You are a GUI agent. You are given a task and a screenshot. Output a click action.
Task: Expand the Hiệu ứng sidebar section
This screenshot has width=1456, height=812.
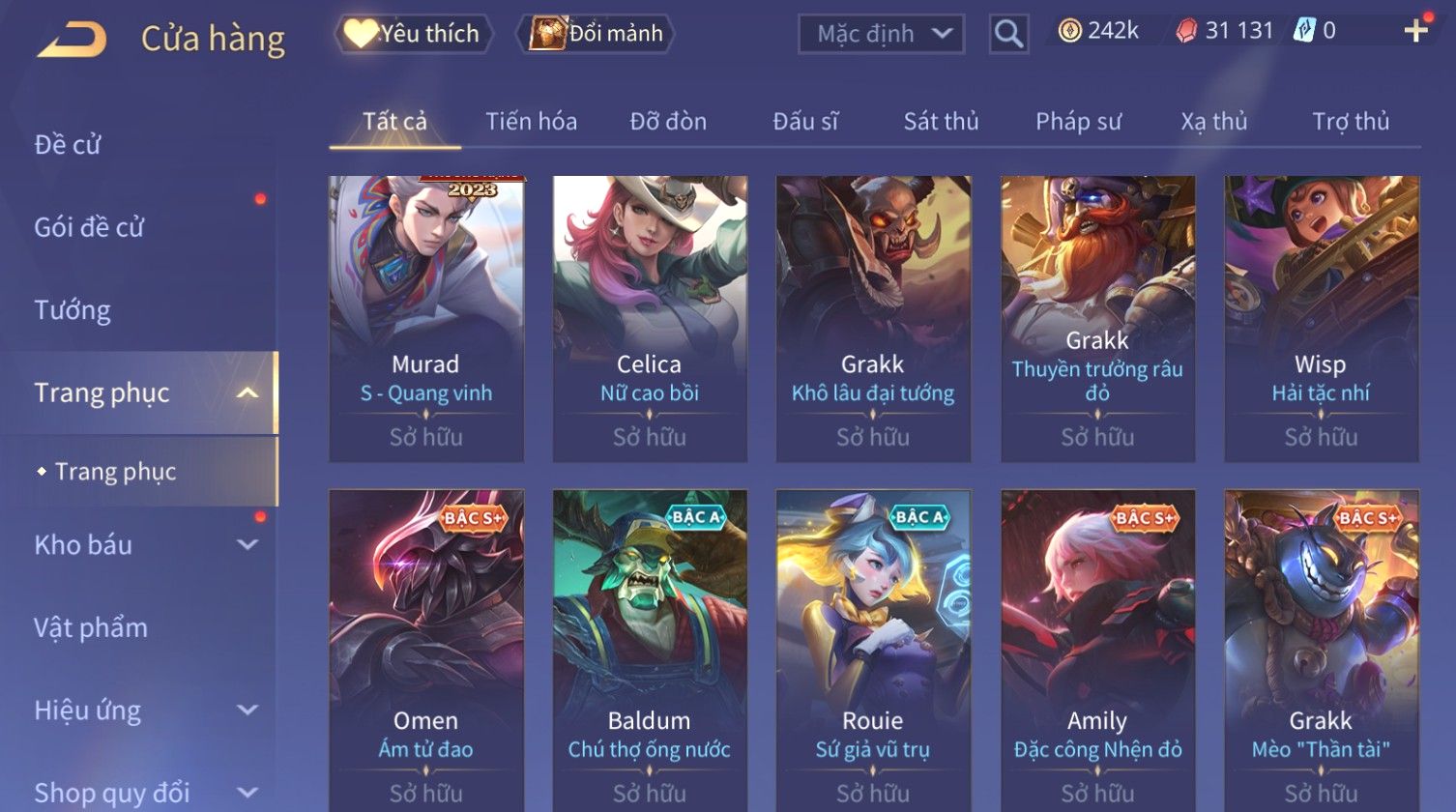click(248, 710)
